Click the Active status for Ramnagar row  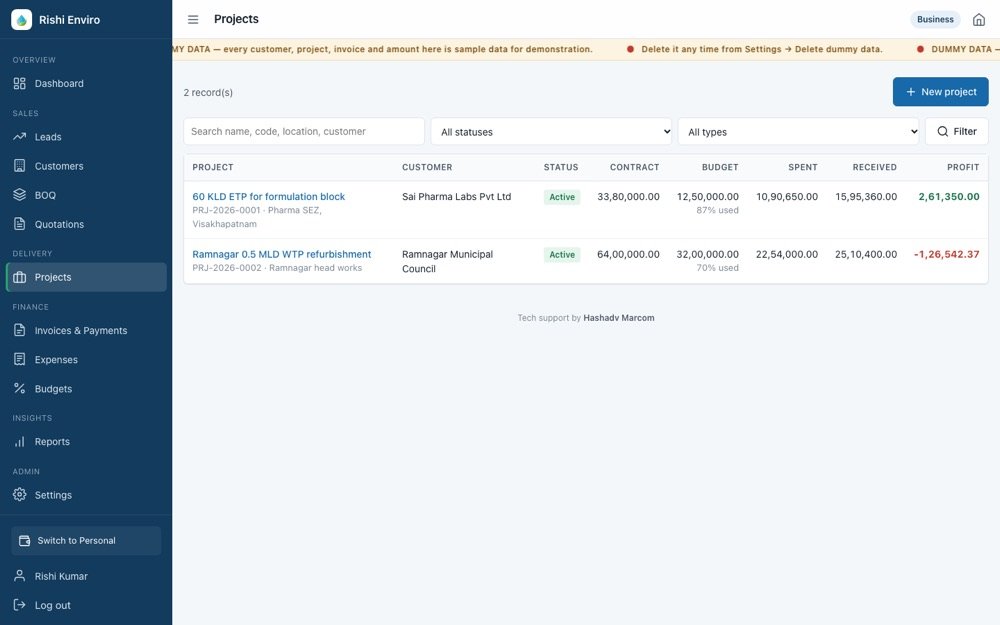point(562,254)
